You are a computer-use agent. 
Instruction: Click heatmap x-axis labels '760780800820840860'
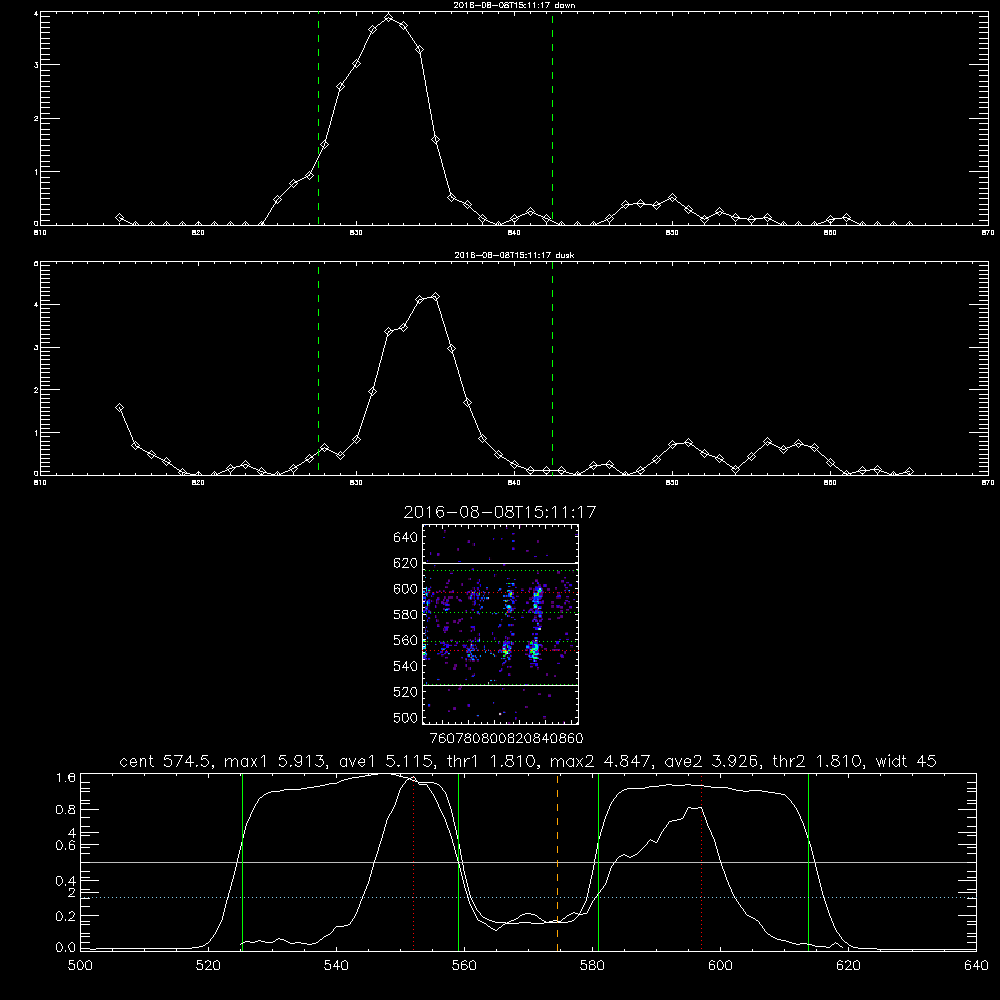[506, 739]
